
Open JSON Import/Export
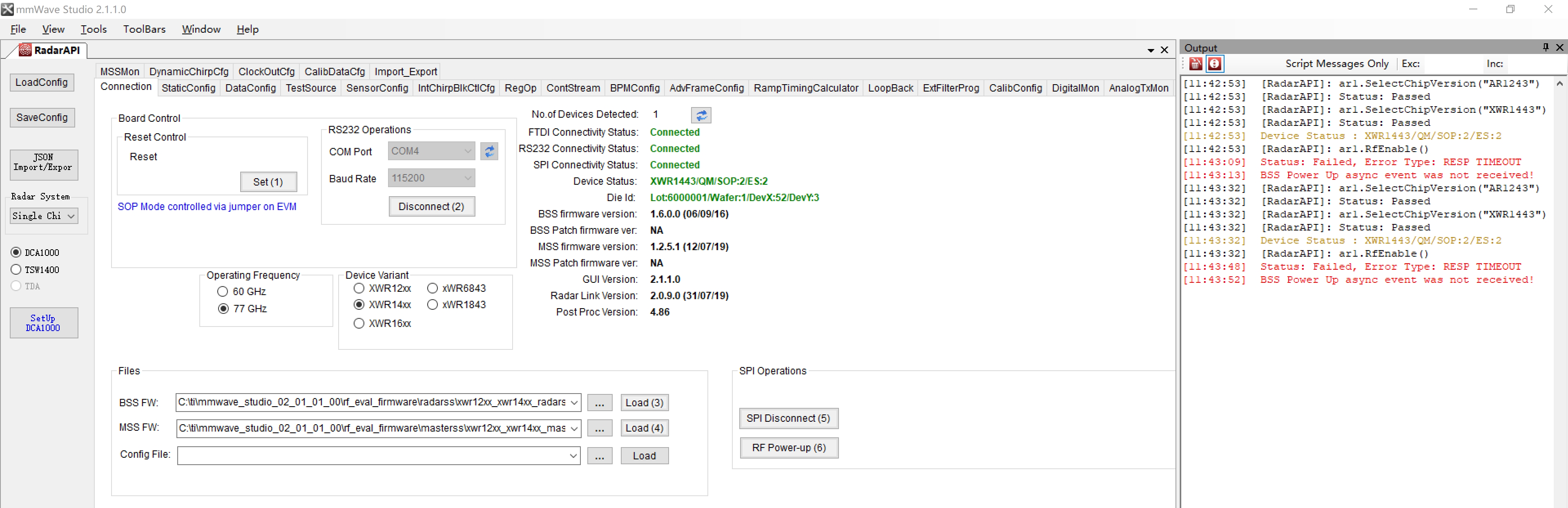[x=44, y=164]
